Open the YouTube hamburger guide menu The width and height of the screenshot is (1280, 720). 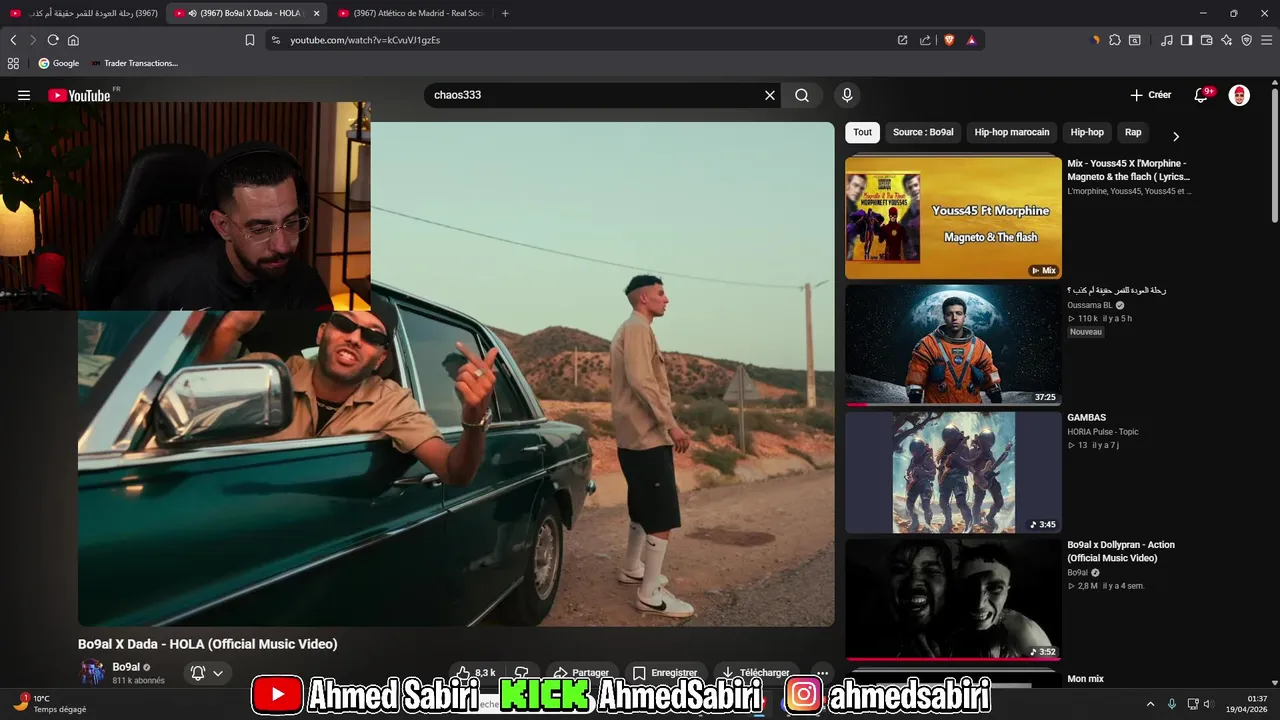(x=24, y=95)
